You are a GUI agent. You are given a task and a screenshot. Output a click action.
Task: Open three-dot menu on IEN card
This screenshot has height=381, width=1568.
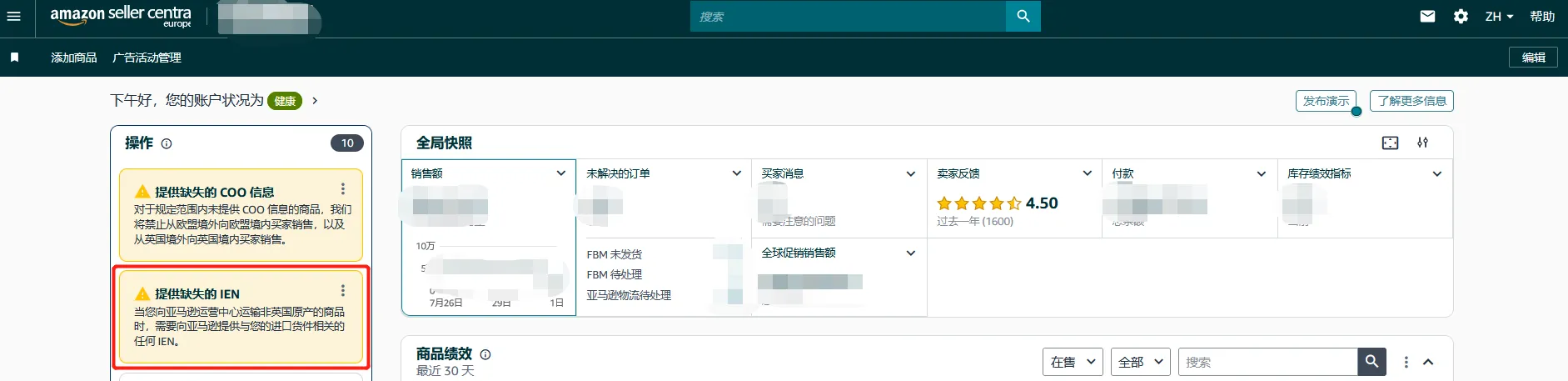pyautogui.click(x=342, y=290)
